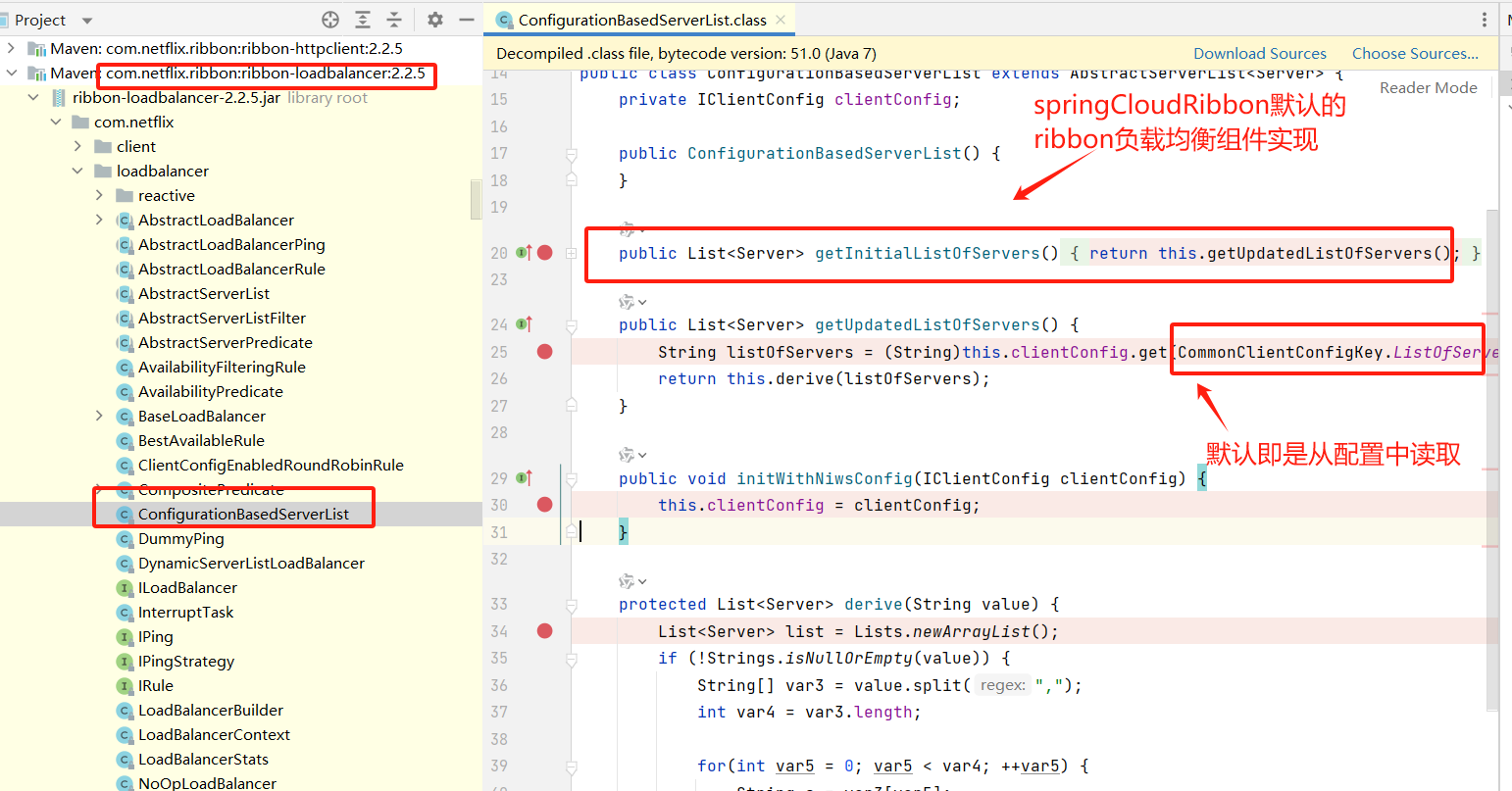Expand the client package folder
This screenshot has width=1512, height=791.
(77, 146)
